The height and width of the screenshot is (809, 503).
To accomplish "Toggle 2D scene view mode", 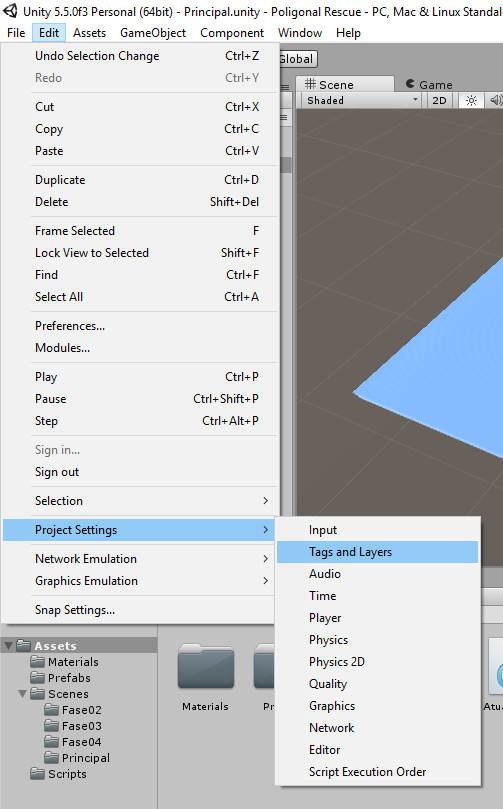I will tap(440, 101).
